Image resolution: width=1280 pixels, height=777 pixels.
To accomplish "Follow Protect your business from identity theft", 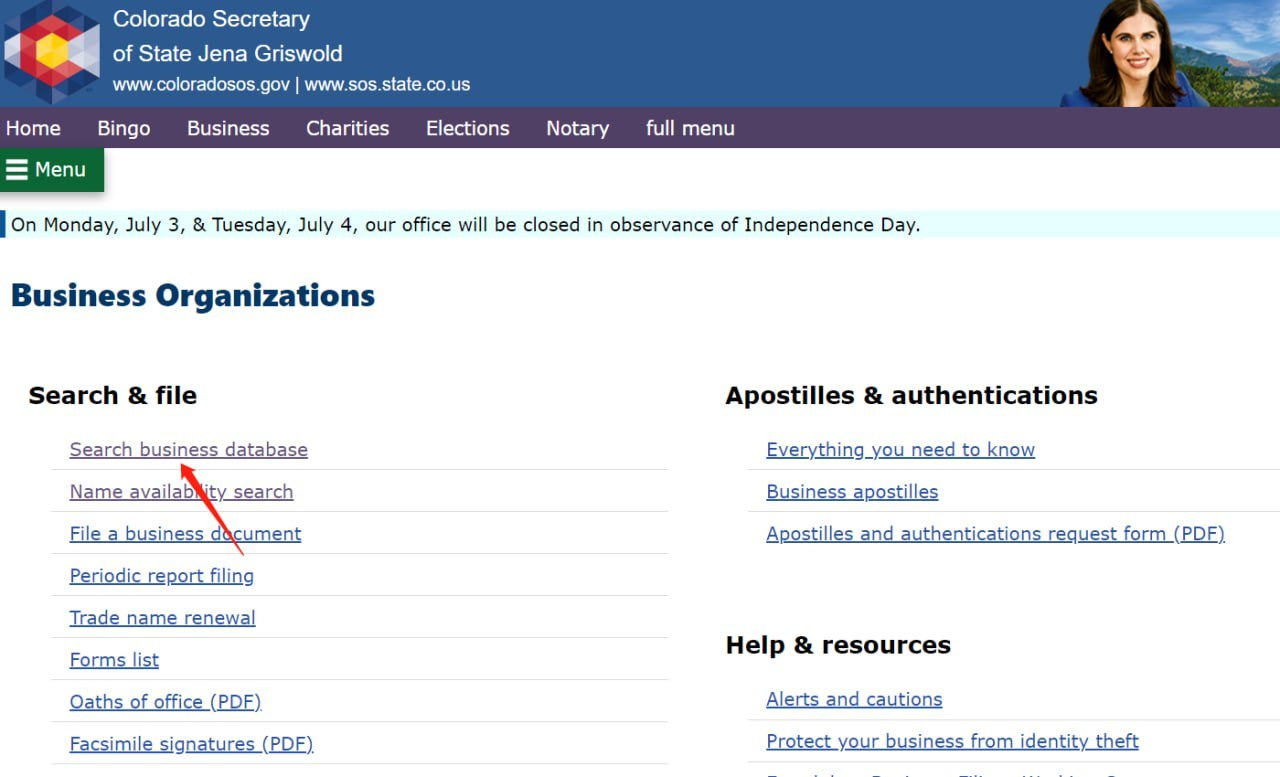I will pos(952,741).
